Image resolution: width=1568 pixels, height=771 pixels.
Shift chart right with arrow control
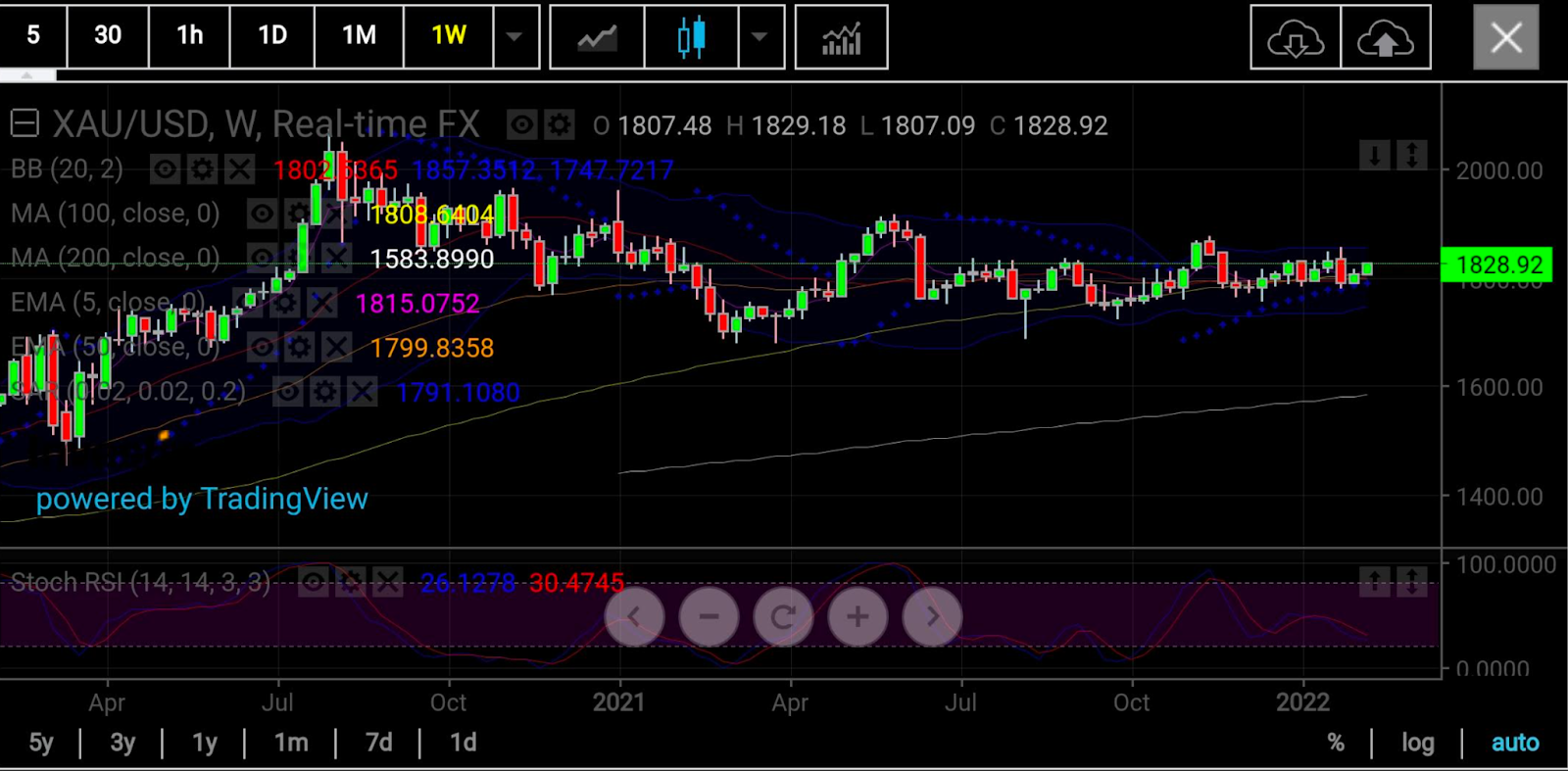[x=932, y=616]
